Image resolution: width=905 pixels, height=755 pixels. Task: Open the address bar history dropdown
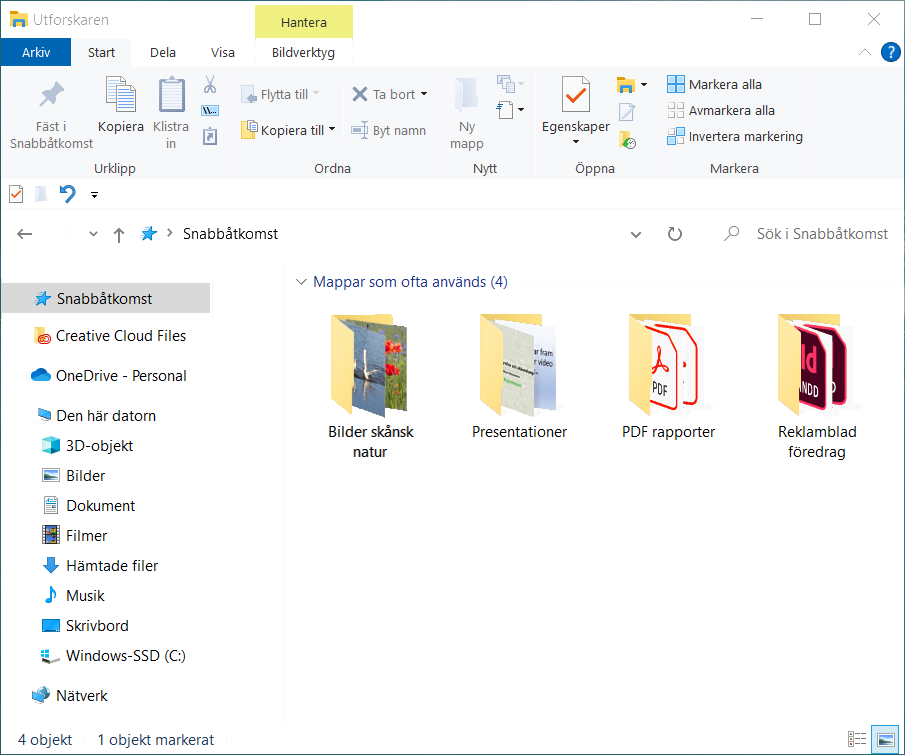636,234
